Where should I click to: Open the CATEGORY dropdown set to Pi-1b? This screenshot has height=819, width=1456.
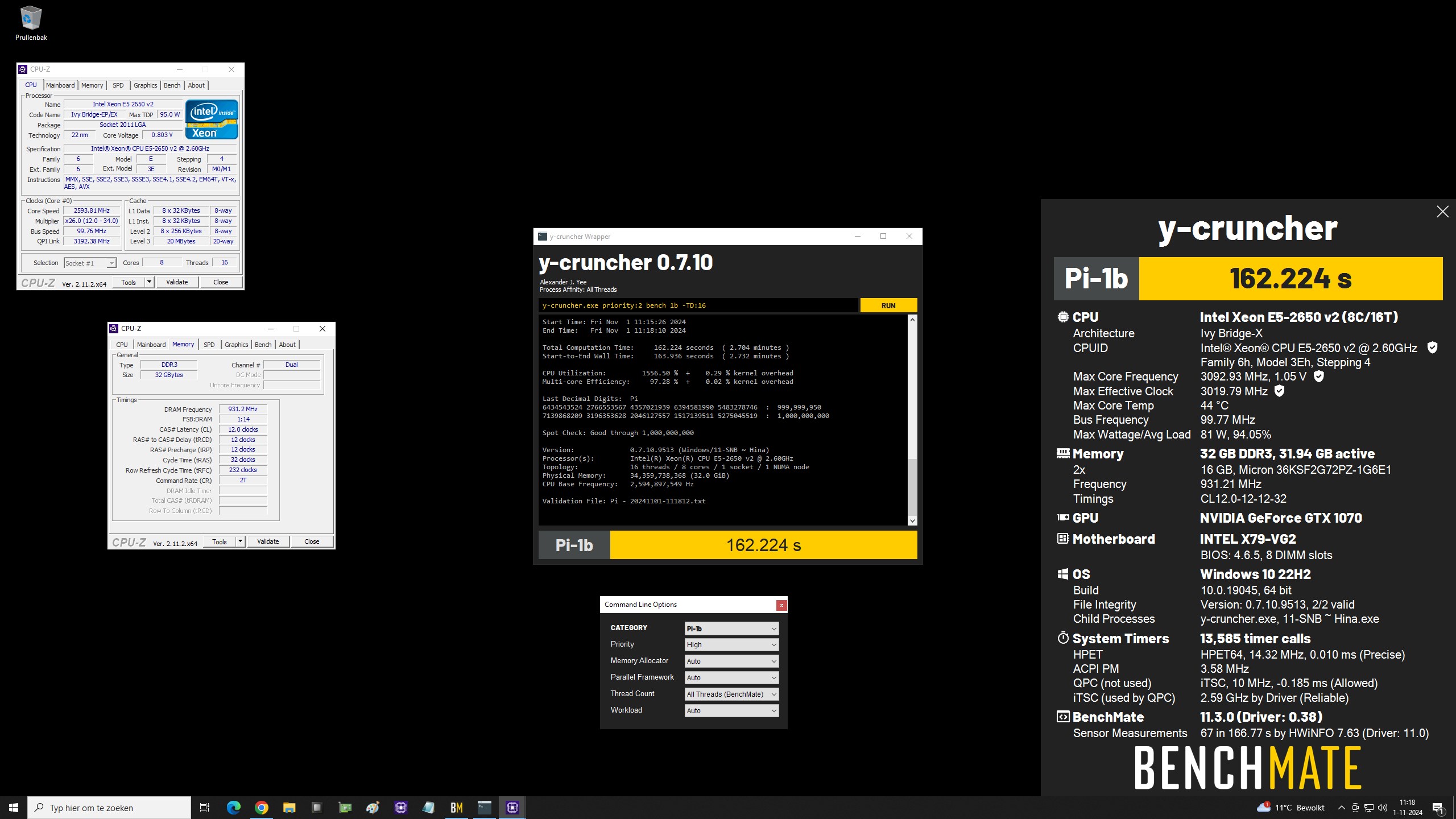coord(731,628)
